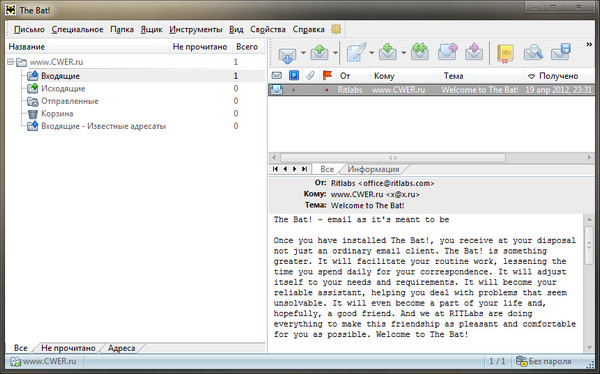The width and height of the screenshot is (600, 374).
Task: Open the Инструменты menu
Action: (196, 29)
